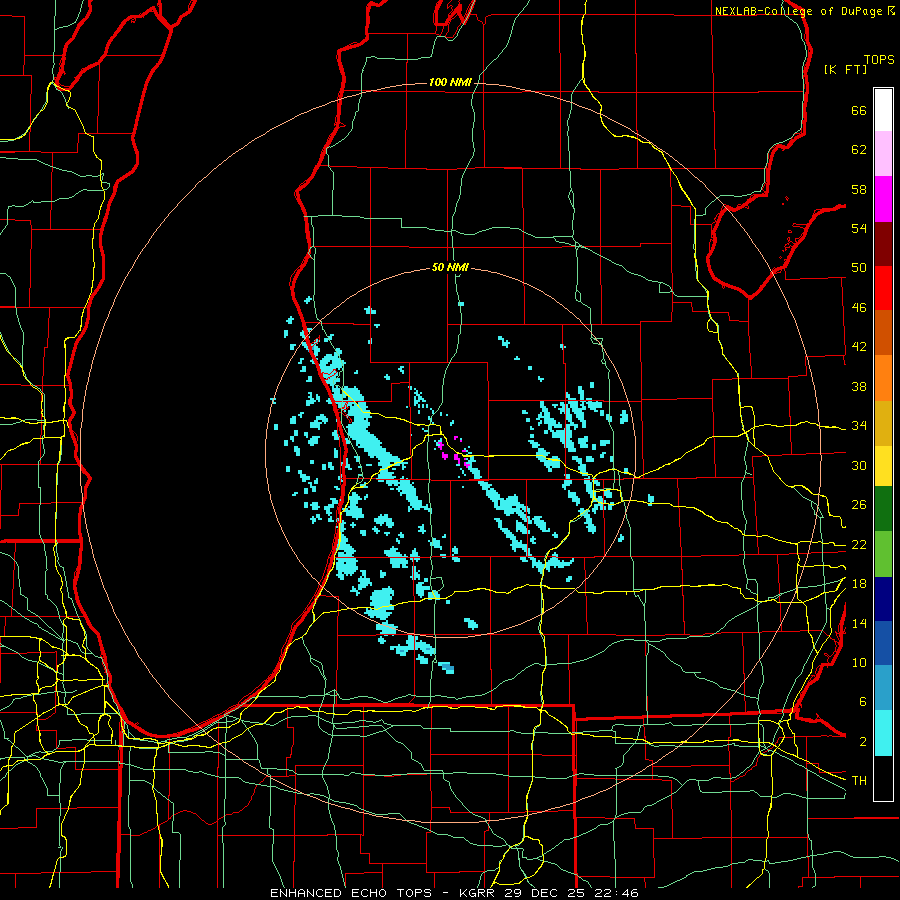
Task: Click the white 66 kft color swatch
Action: click(883, 110)
